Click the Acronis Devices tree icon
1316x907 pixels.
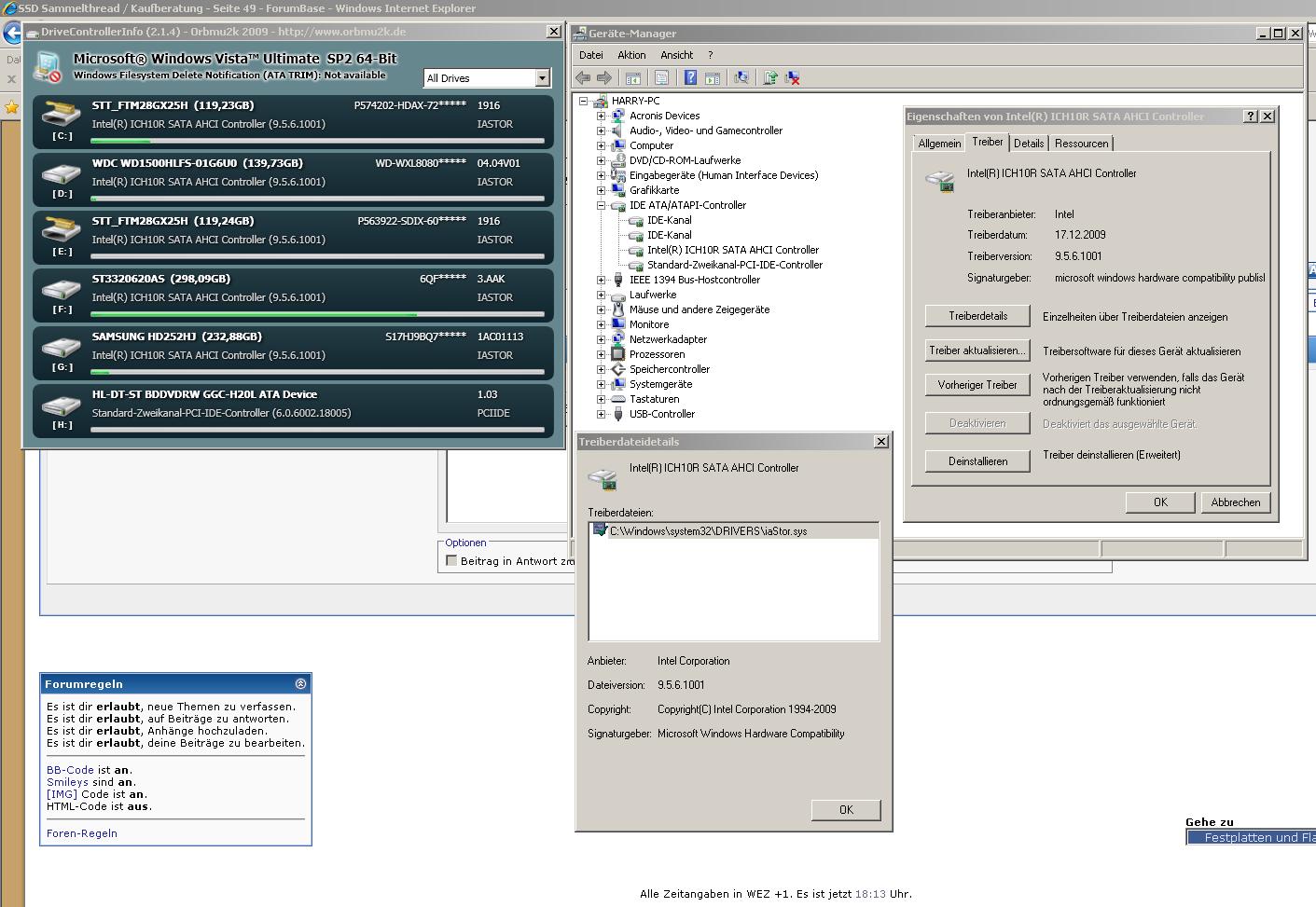[x=617, y=116]
